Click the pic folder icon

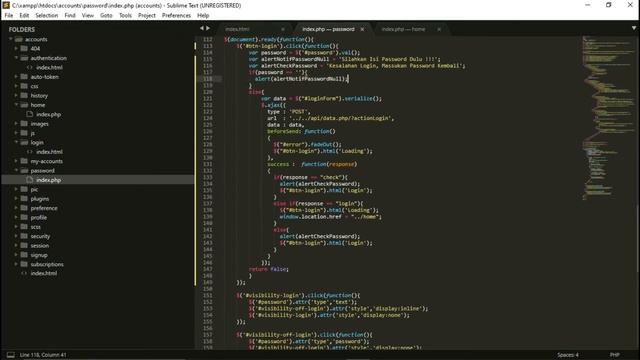24,189
